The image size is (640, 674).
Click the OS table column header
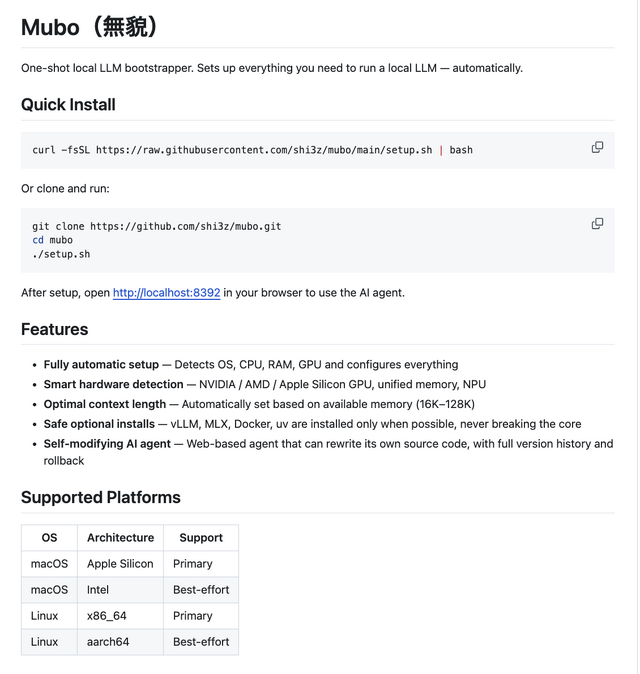tap(49, 538)
